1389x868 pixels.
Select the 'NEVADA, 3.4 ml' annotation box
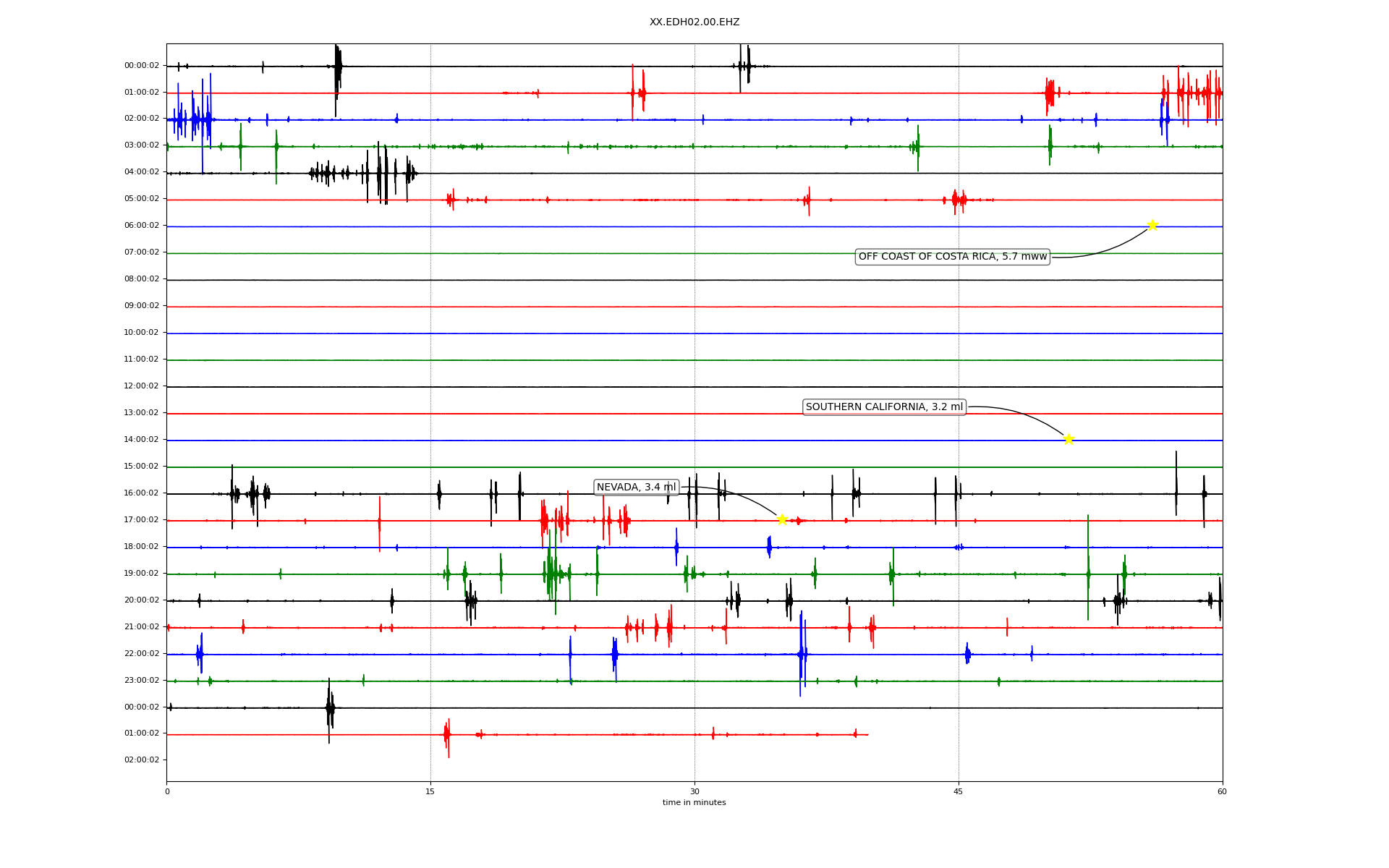coord(636,488)
